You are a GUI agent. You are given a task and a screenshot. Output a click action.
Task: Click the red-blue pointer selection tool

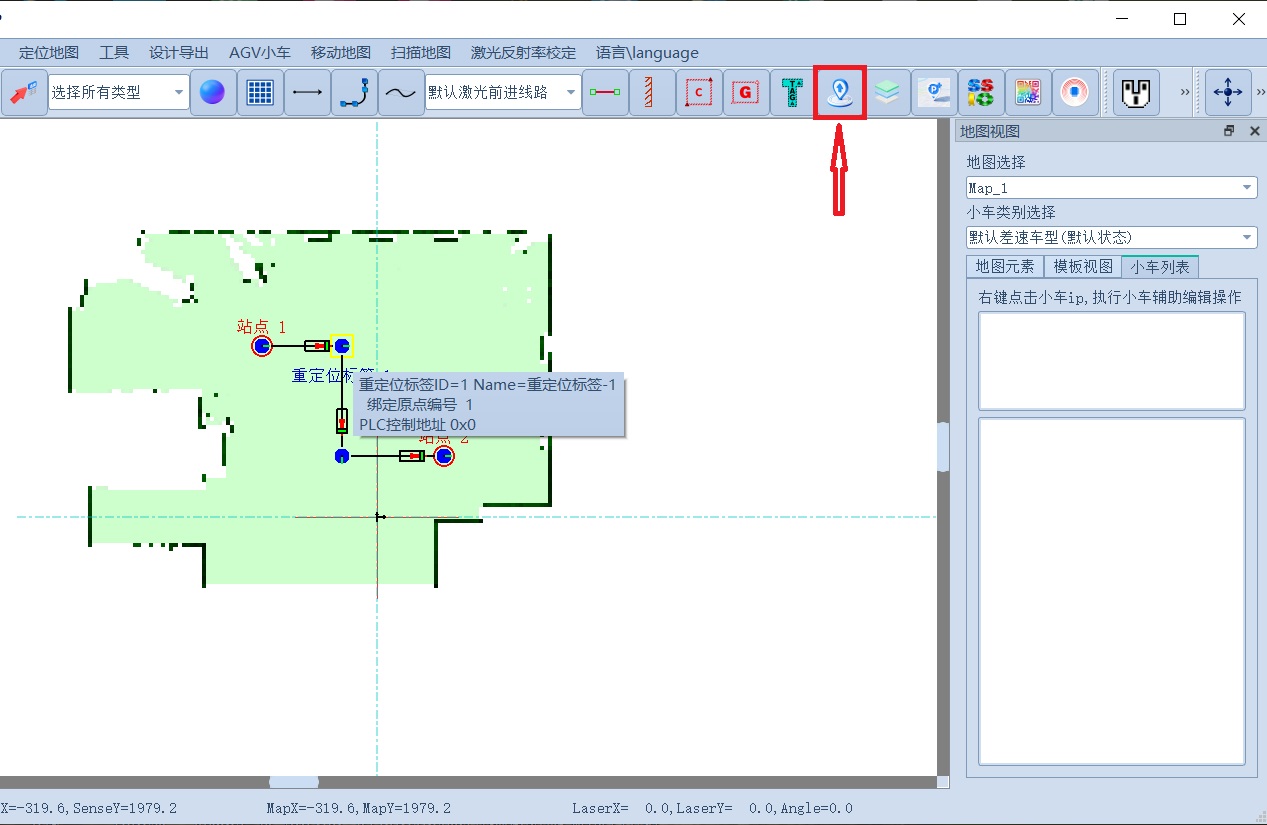point(24,93)
